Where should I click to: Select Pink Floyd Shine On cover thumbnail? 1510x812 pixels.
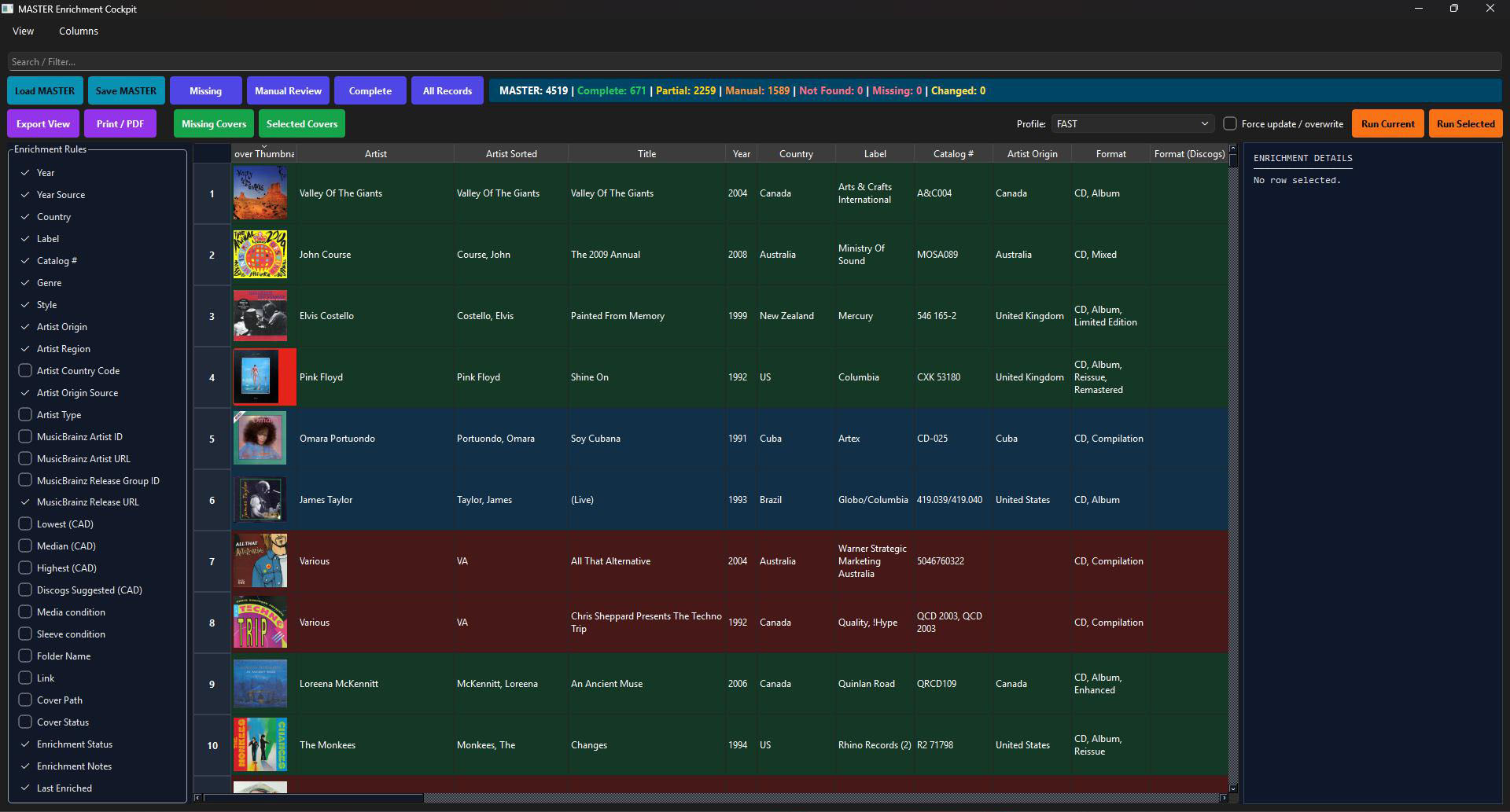(x=264, y=377)
